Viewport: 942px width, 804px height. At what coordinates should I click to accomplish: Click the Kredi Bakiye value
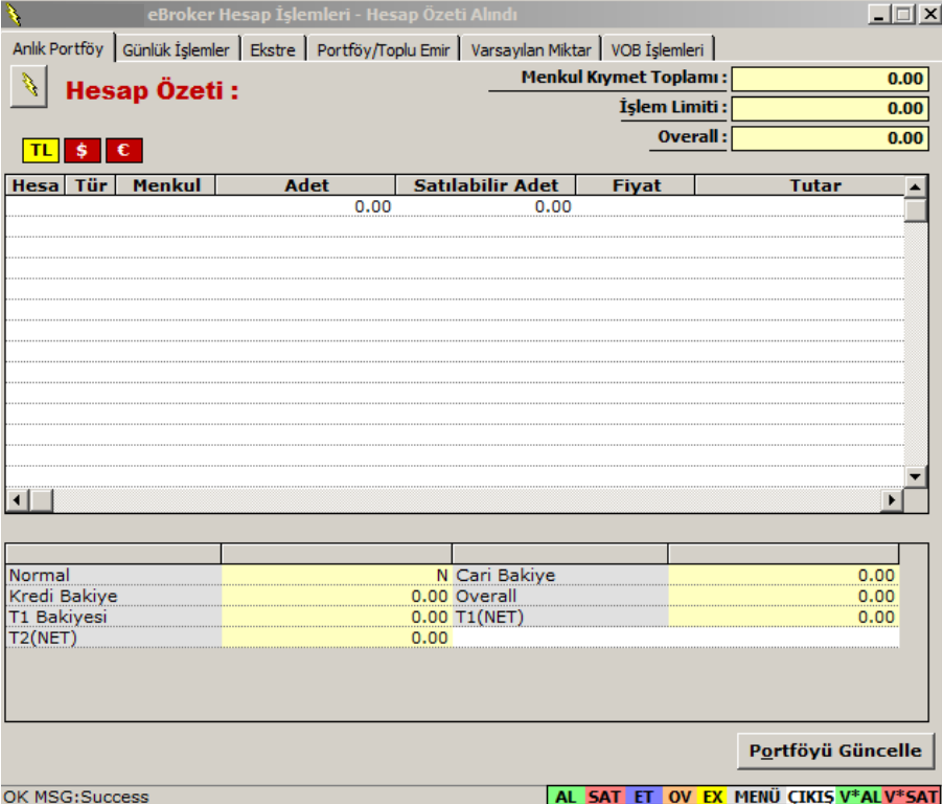tap(336, 596)
